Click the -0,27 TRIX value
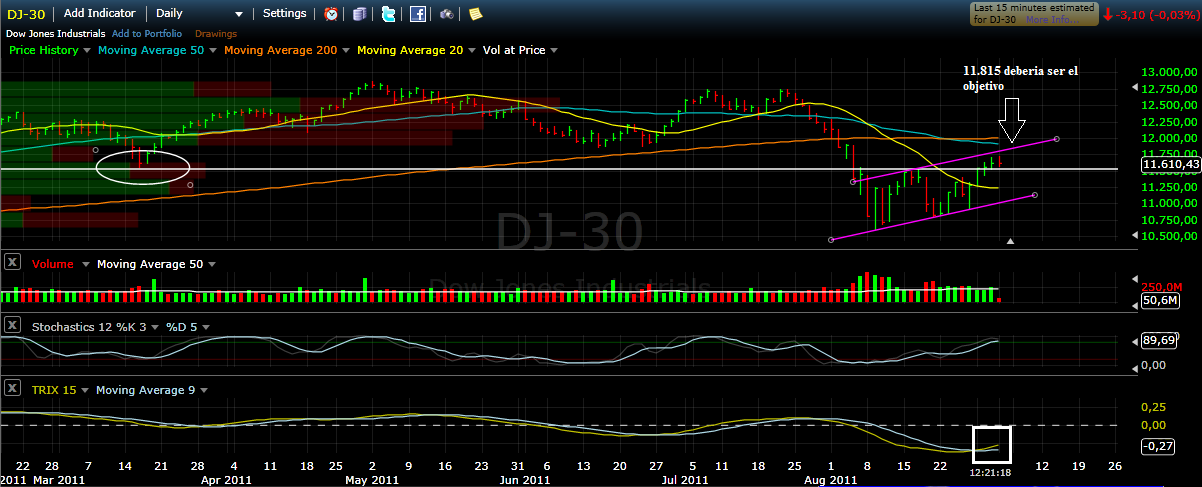This screenshot has width=1202, height=487. [1158, 446]
